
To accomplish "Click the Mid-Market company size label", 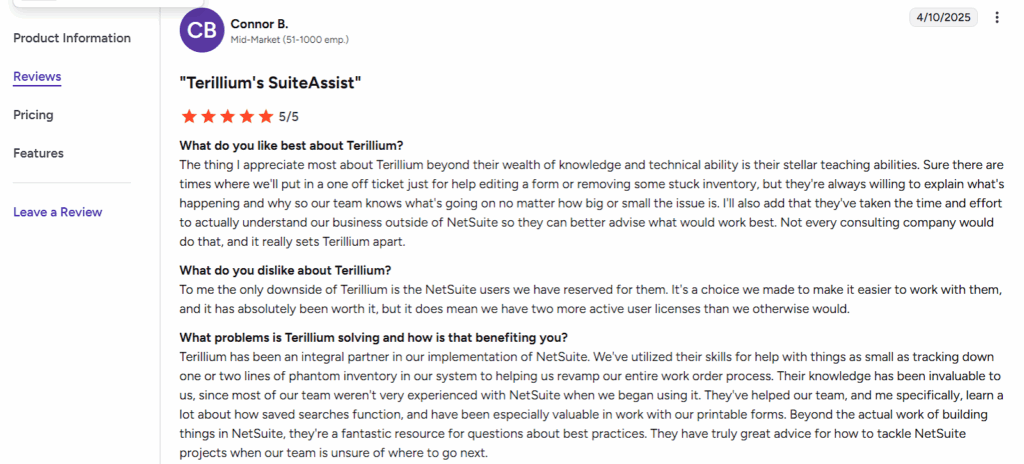I will 289,40.
